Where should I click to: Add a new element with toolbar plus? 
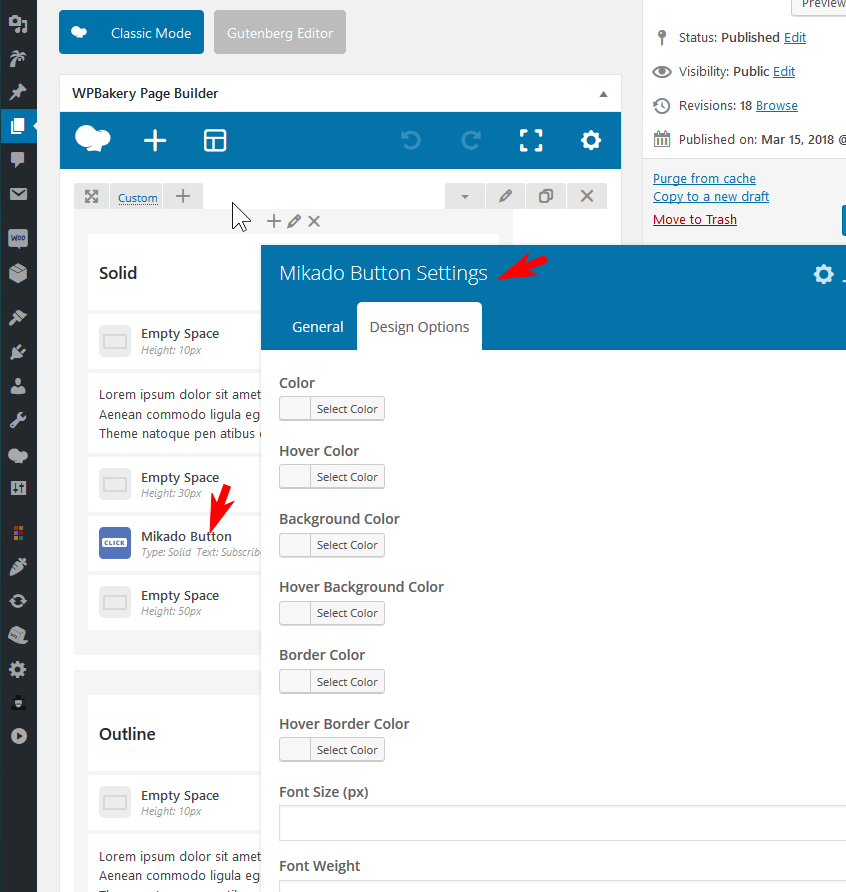point(155,141)
